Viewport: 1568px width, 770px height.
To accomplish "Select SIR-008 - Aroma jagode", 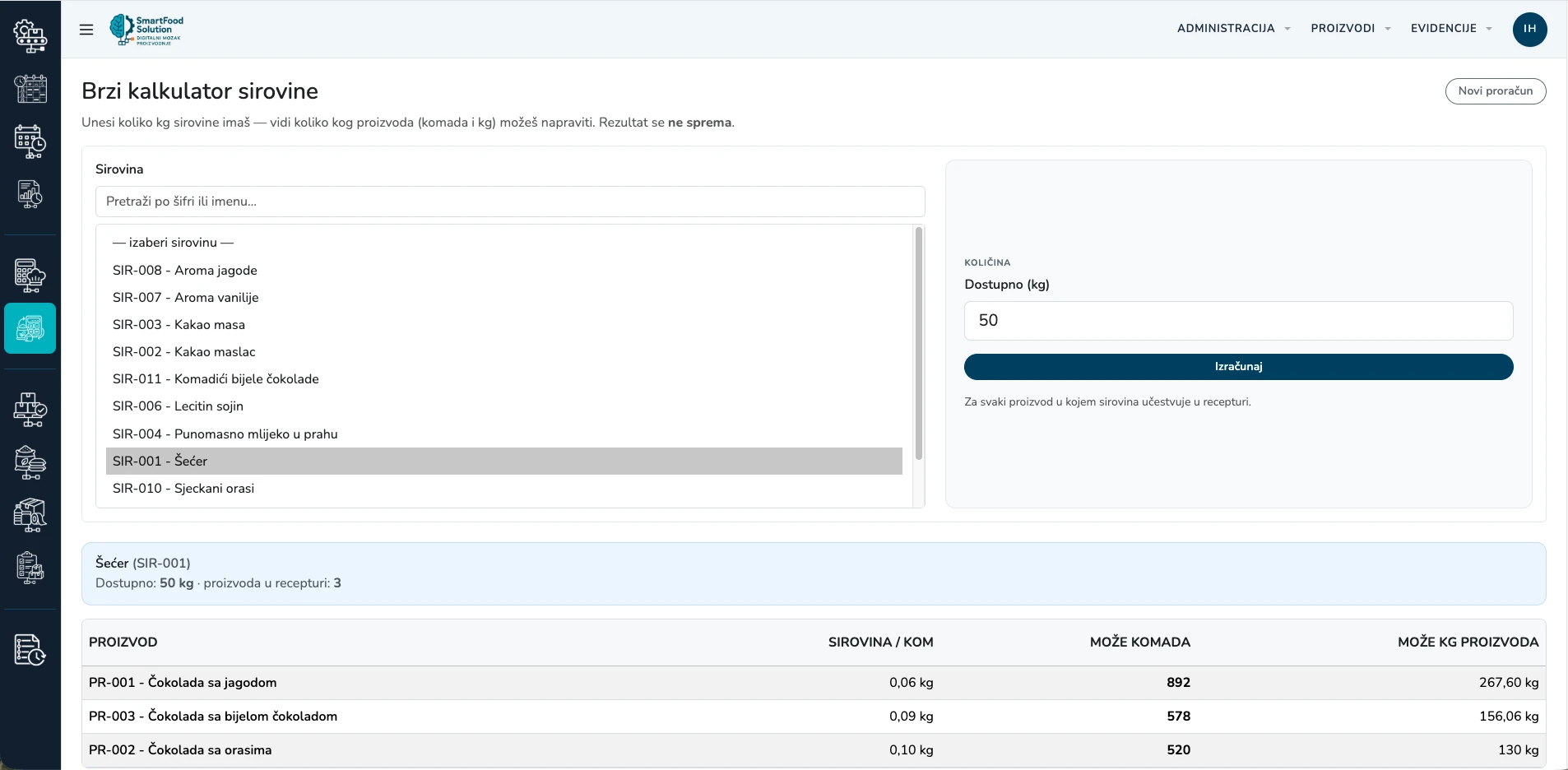I will coord(504,270).
